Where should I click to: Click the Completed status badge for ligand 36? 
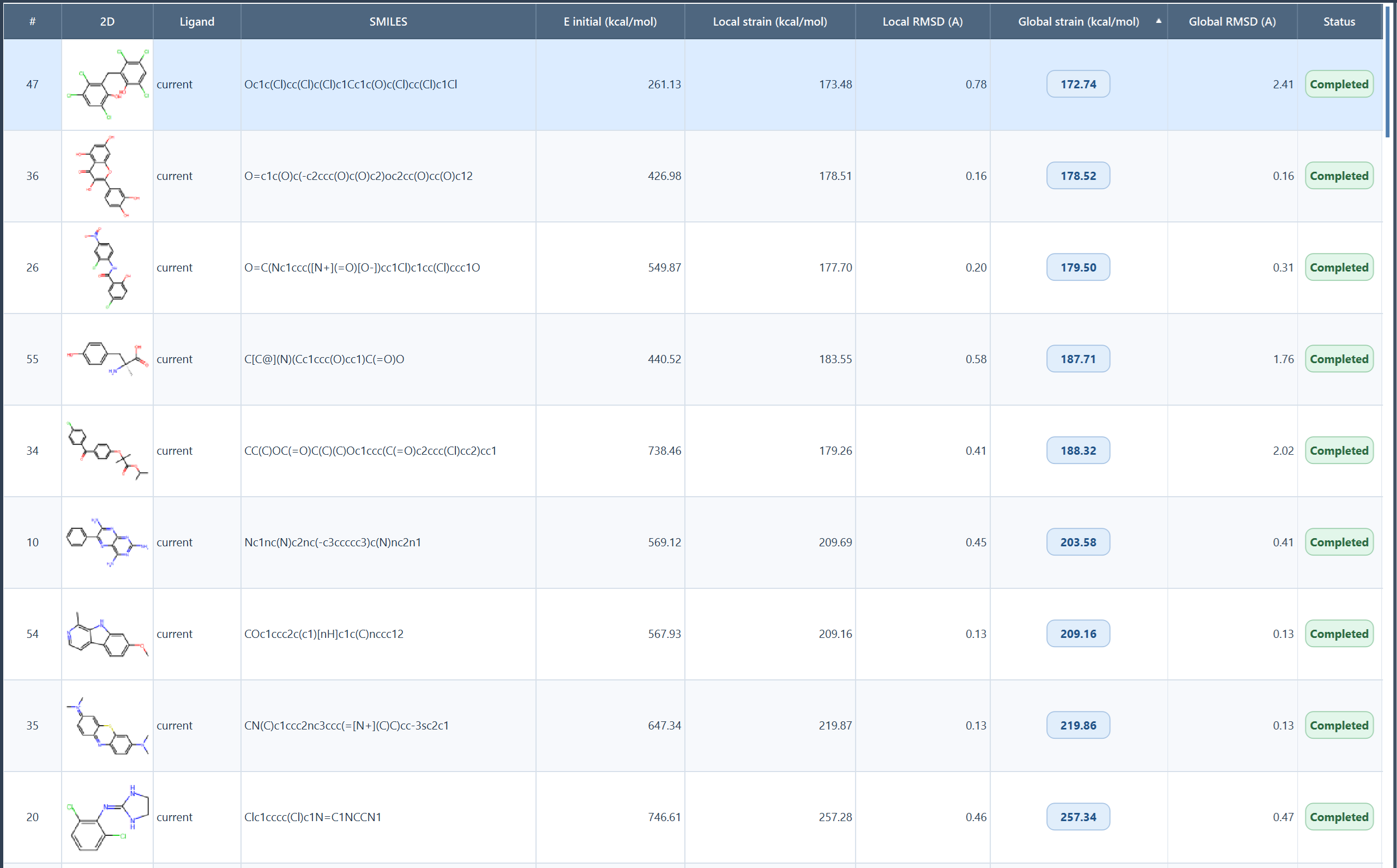[1339, 176]
